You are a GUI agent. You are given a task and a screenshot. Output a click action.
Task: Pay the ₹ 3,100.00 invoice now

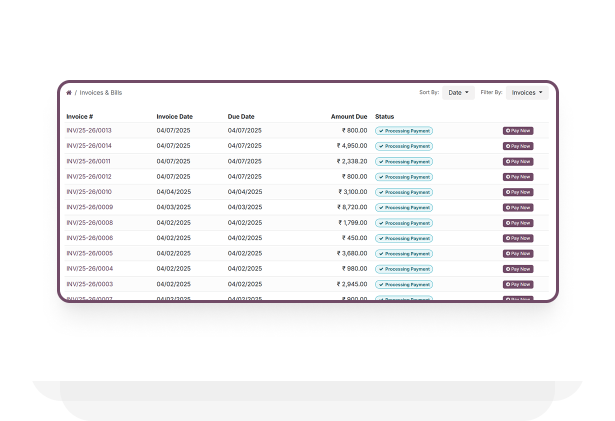tap(518, 192)
